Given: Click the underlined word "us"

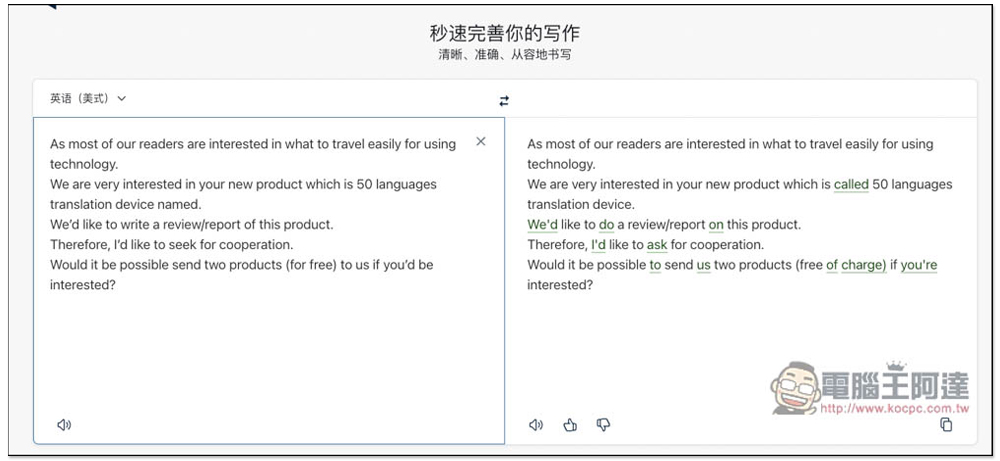Looking at the screenshot, I should pyautogui.click(x=703, y=265).
